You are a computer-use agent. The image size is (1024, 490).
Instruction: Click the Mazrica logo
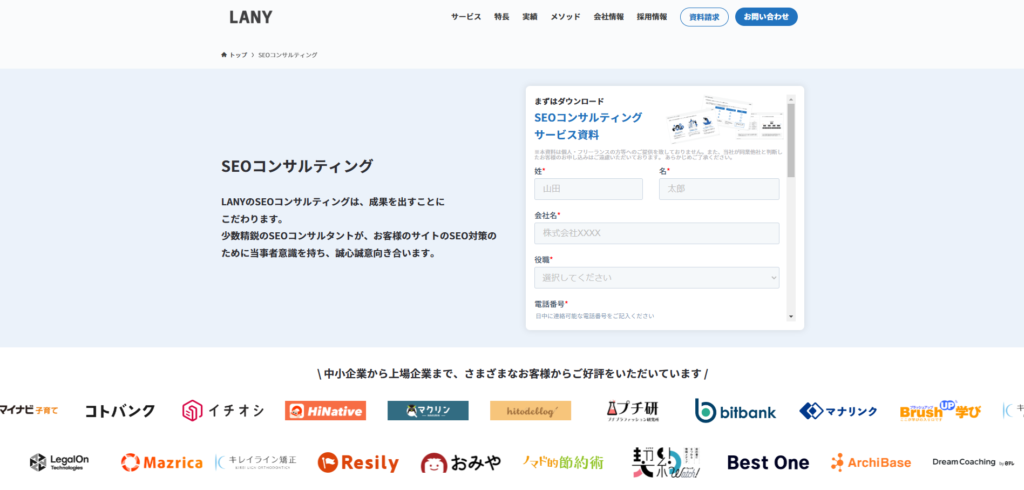point(161,463)
